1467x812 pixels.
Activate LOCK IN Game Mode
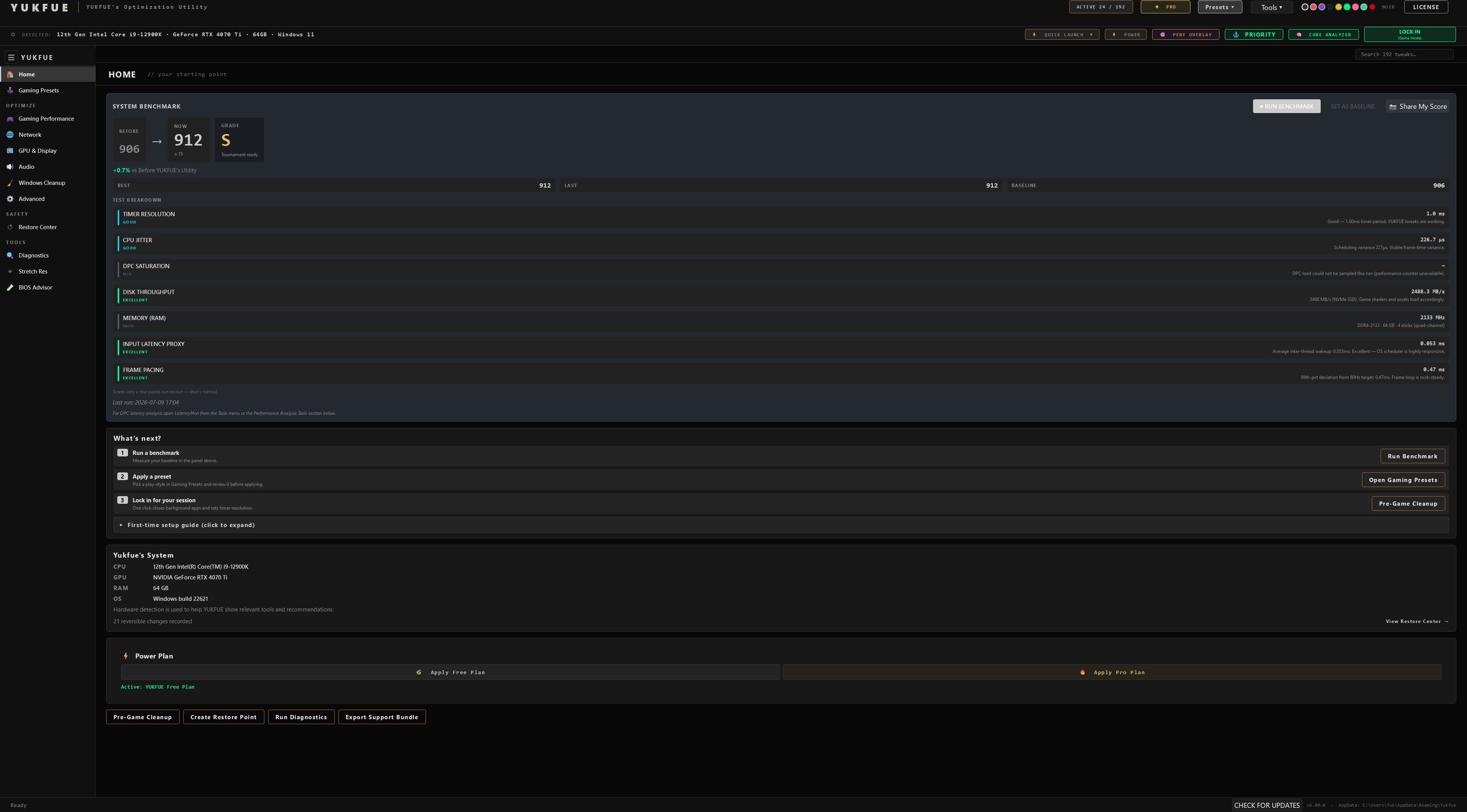tap(1409, 34)
